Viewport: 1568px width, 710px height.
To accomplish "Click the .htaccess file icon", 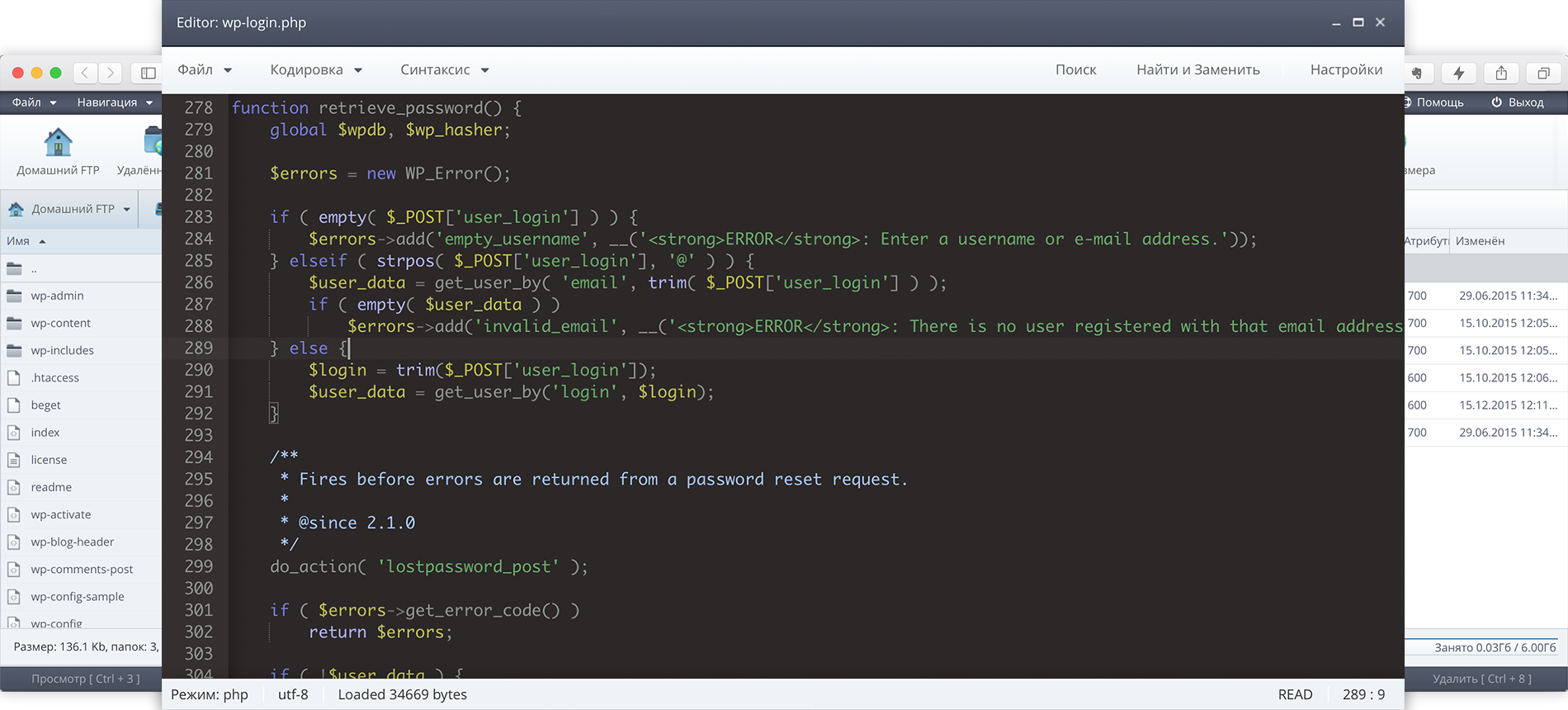I will coord(13,377).
